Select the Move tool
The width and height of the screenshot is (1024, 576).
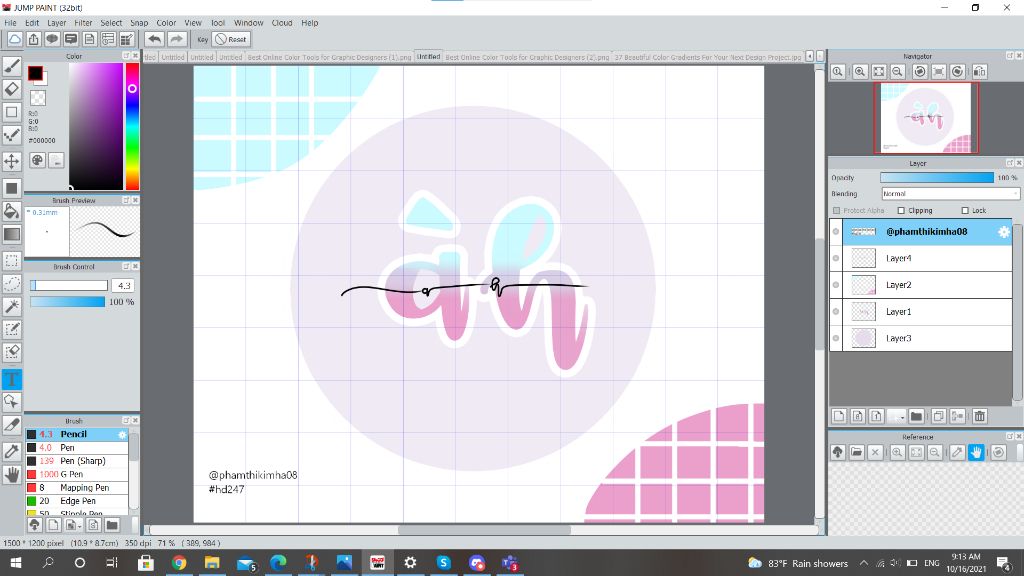[12, 161]
